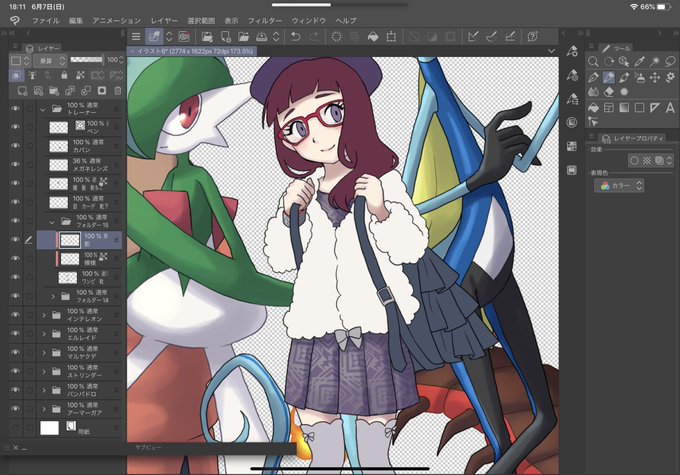Select the Text tool 'A'
The height and width of the screenshot is (475, 680).
[670, 108]
